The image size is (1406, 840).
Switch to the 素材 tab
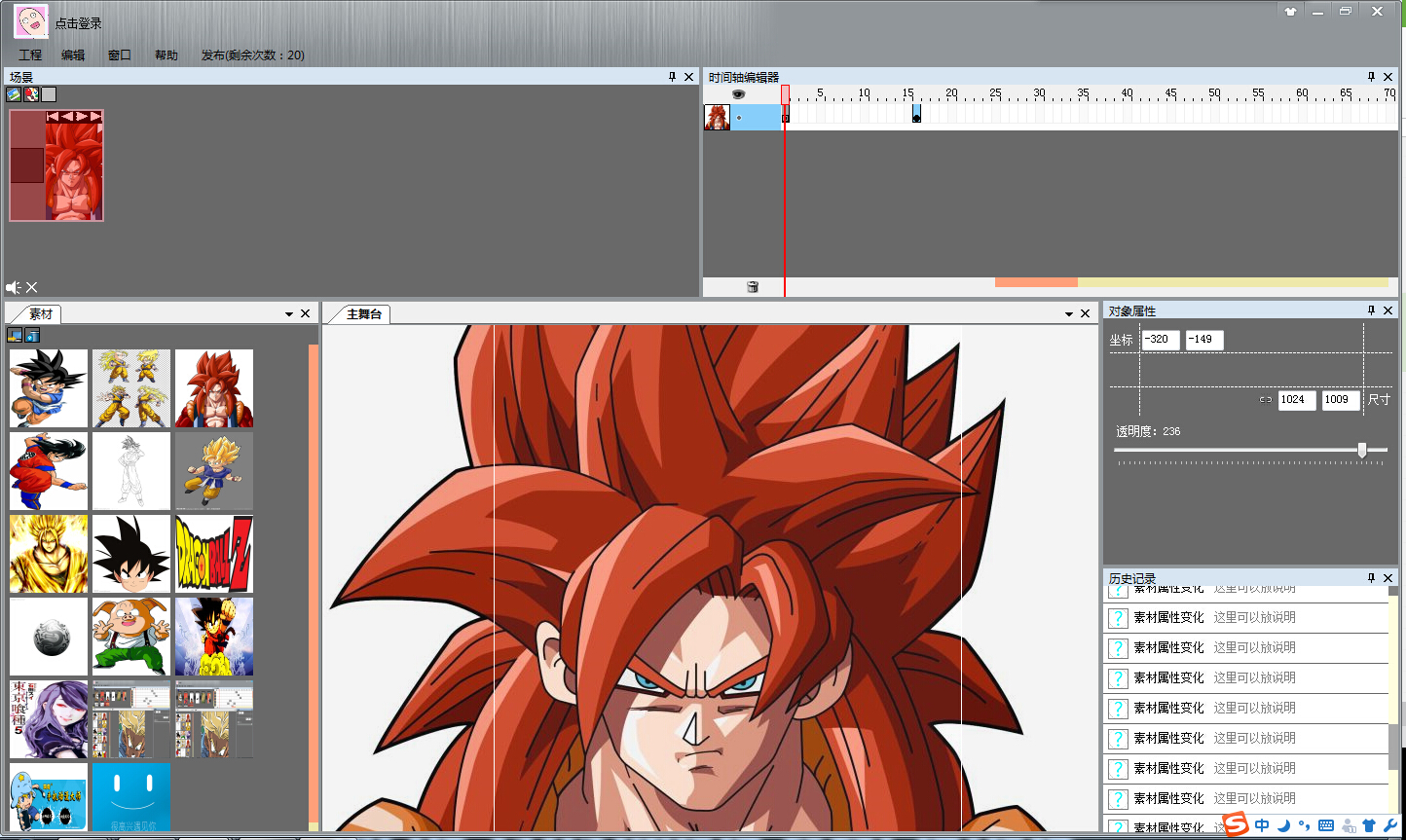pyautogui.click(x=40, y=314)
